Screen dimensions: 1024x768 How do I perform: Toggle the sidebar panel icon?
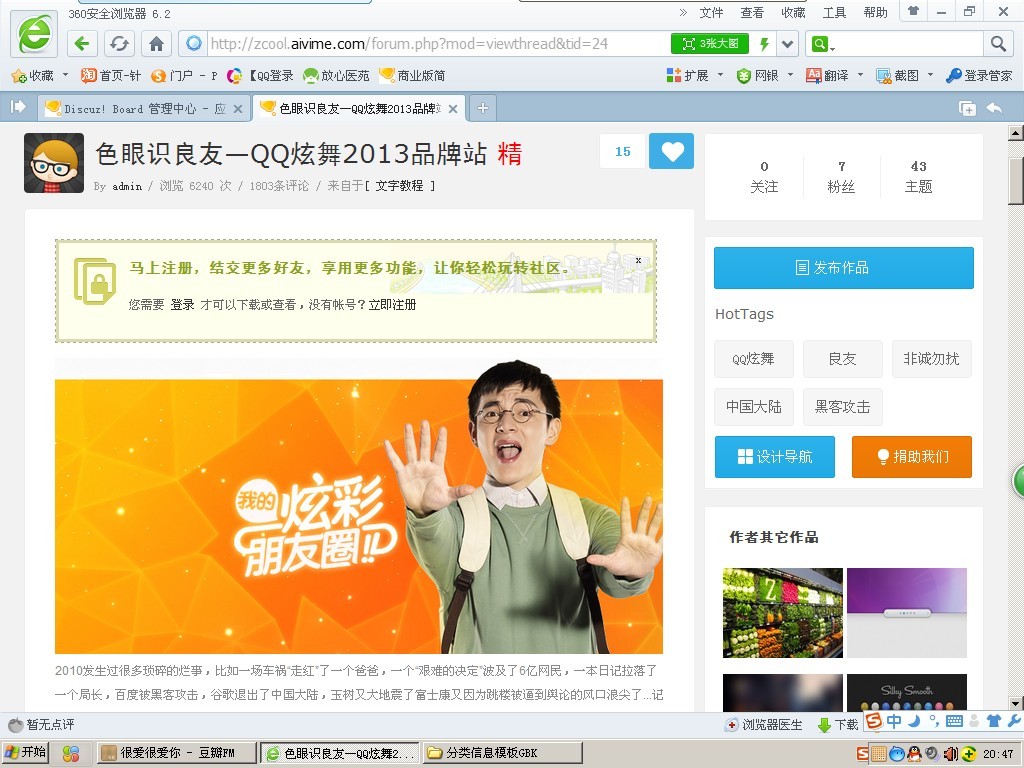pos(18,106)
